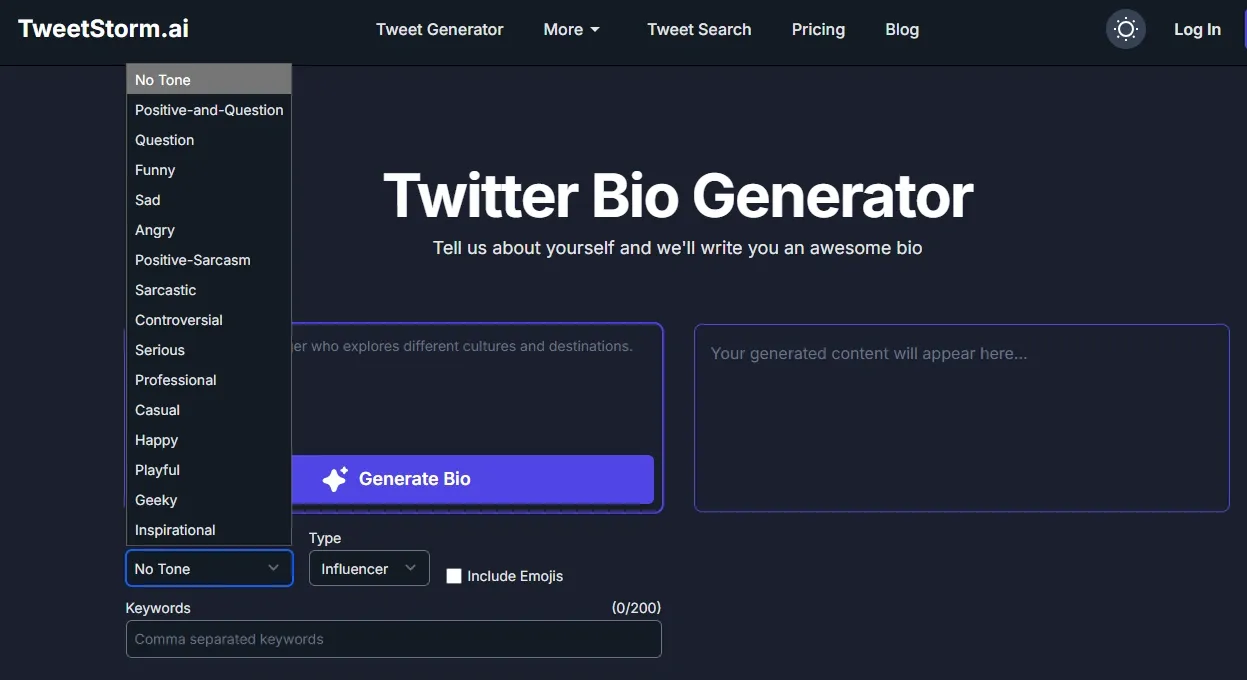Image resolution: width=1247 pixels, height=680 pixels.
Task: Click the sparkle icon on Generate Bio
Action: tap(334, 478)
